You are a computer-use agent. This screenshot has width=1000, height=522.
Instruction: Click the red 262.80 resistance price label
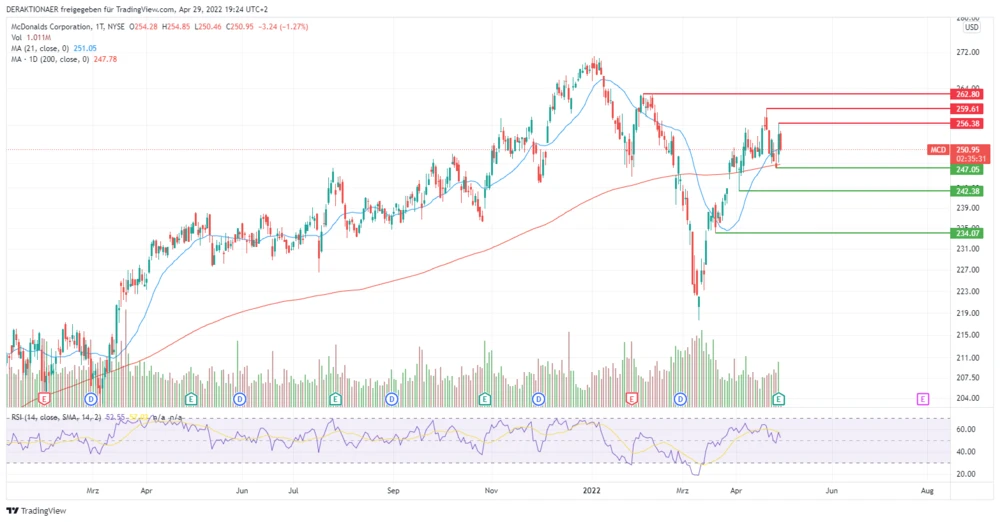968,94
